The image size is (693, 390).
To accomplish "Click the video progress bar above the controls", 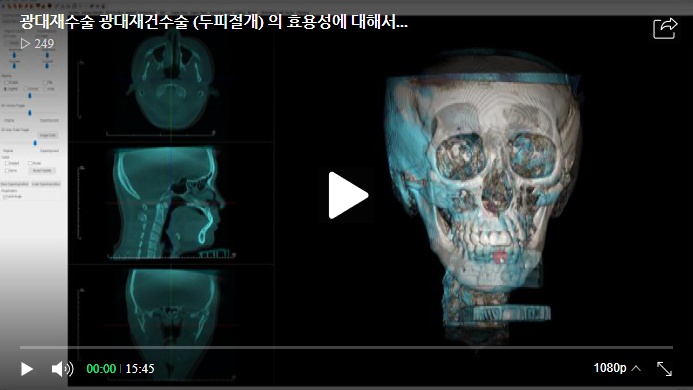I will pos(346,348).
